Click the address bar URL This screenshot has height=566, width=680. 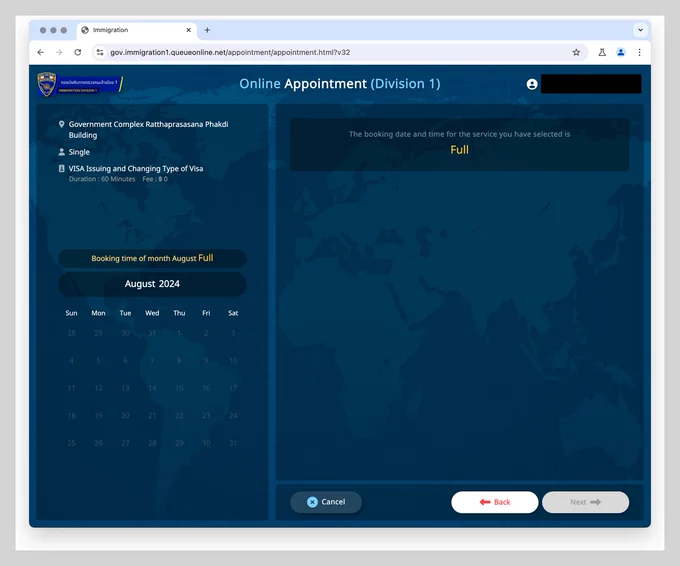(230, 52)
